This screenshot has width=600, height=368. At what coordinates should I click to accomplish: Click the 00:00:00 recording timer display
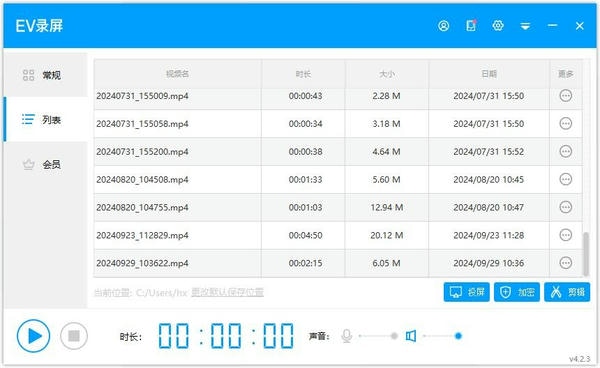point(226,336)
